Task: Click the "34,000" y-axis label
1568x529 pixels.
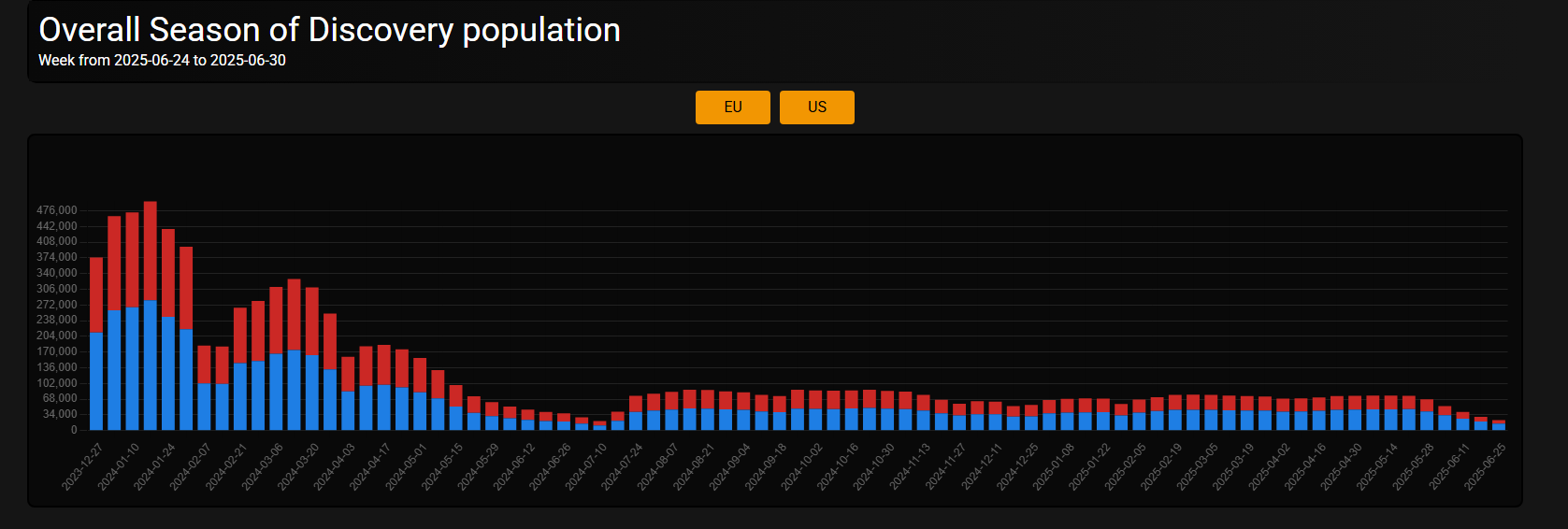Action: pos(60,414)
